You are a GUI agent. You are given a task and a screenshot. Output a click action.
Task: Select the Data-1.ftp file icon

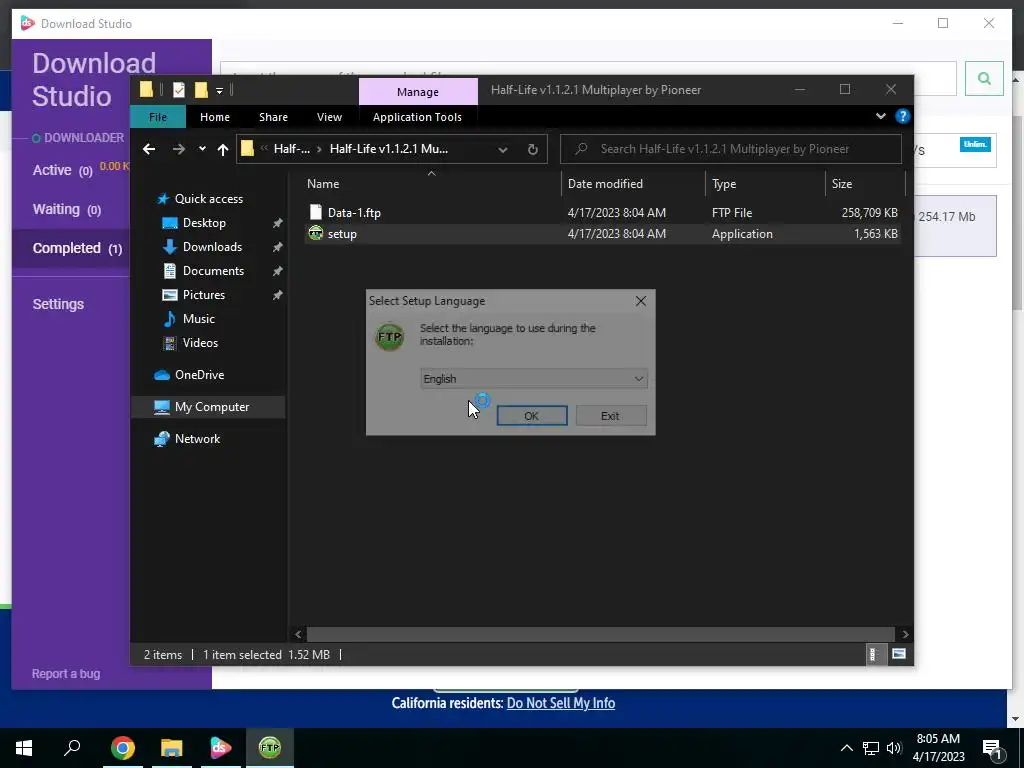[x=315, y=212]
